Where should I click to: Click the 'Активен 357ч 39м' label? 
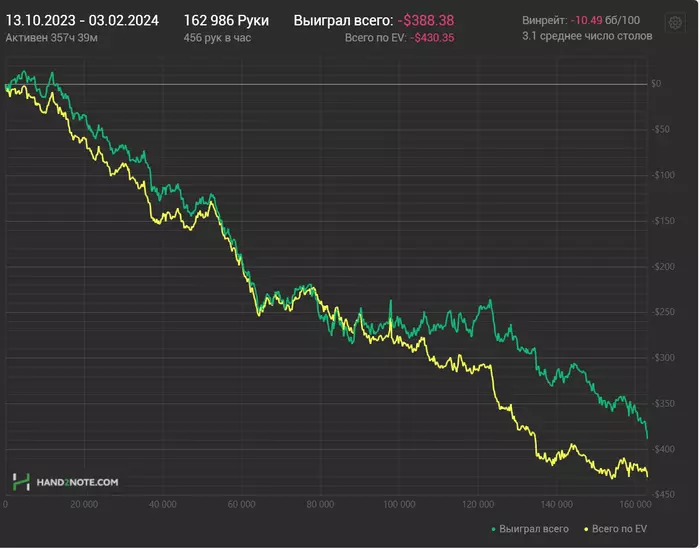coord(45,37)
